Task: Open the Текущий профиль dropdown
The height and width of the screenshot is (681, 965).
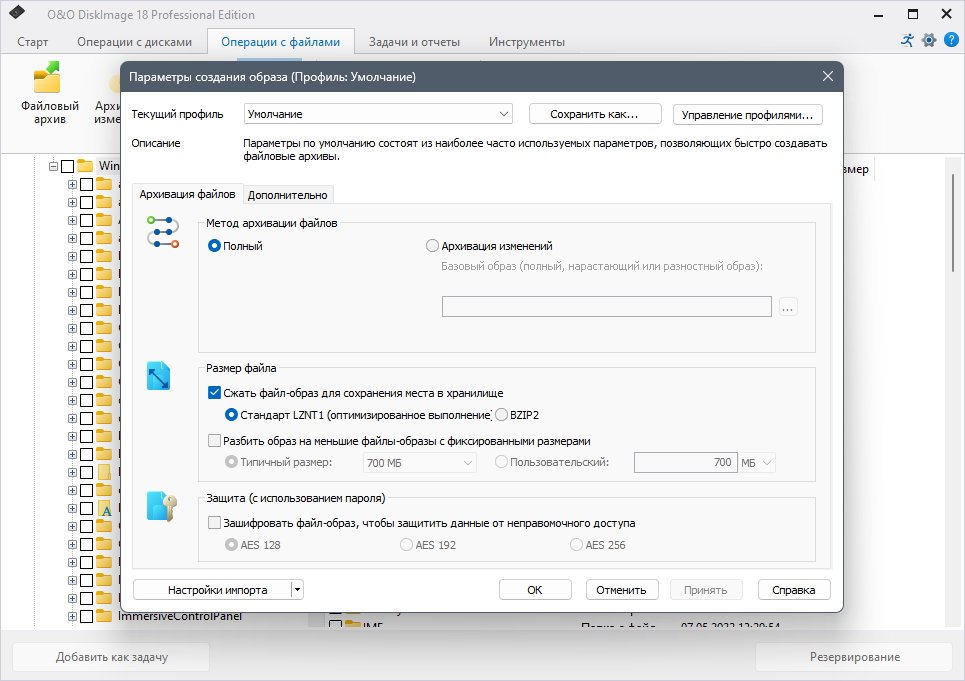Action: (x=378, y=114)
